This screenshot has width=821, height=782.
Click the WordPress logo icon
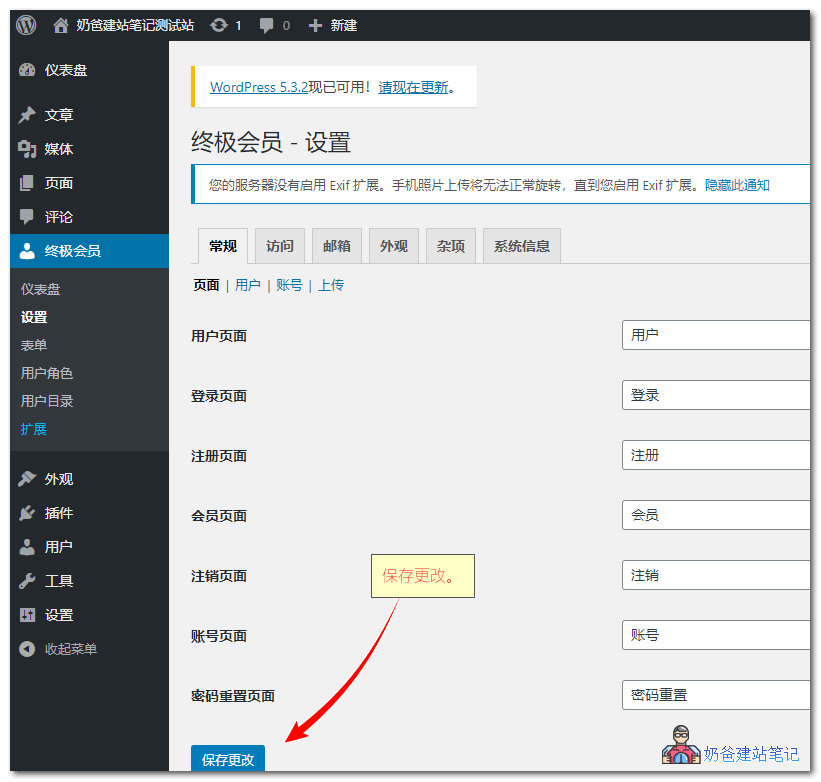pyautogui.click(x=26, y=25)
